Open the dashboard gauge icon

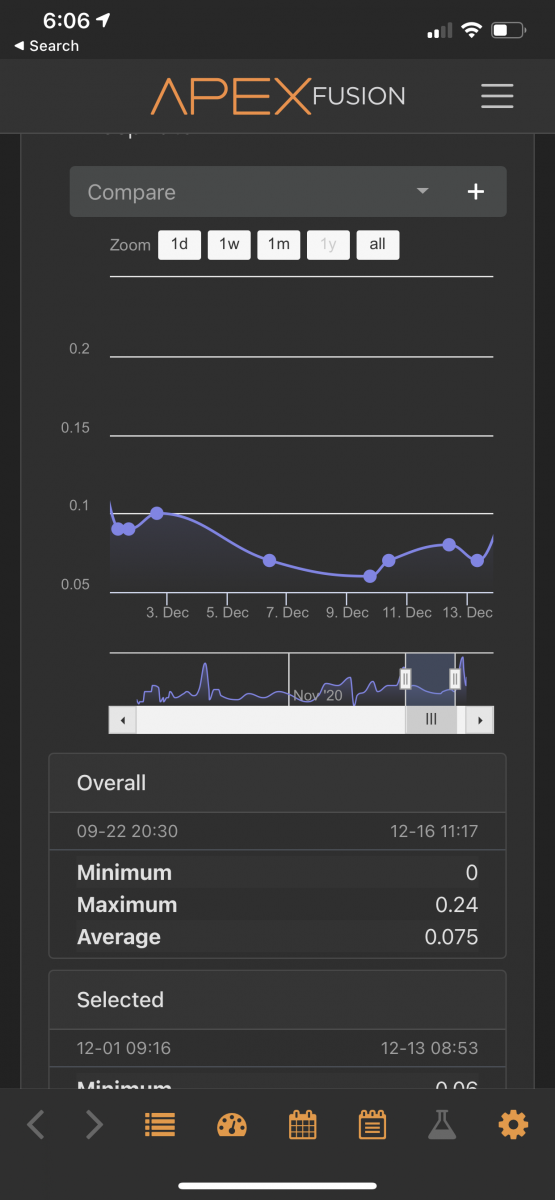(231, 1125)
